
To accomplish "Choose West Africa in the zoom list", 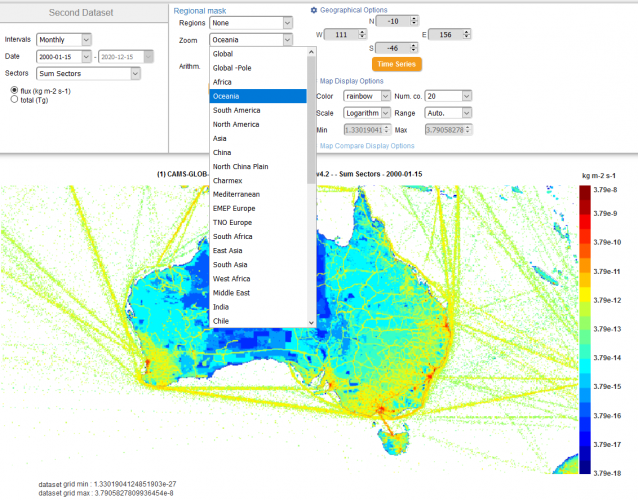I will point(258,279).
